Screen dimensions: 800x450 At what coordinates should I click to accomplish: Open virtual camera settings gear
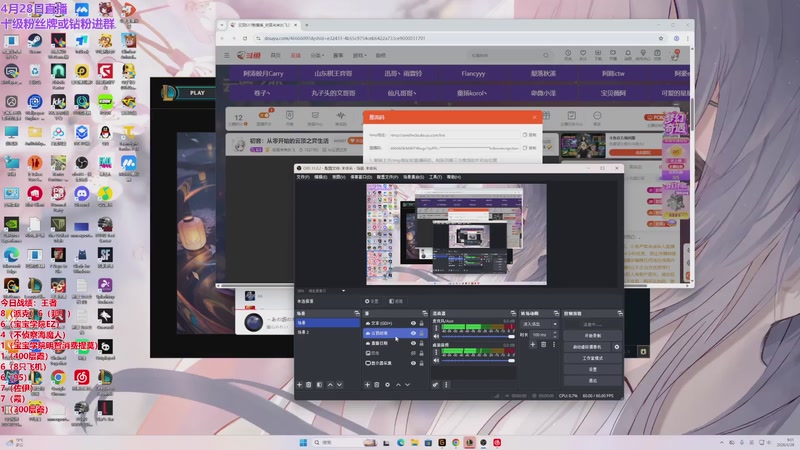point(617,347)
